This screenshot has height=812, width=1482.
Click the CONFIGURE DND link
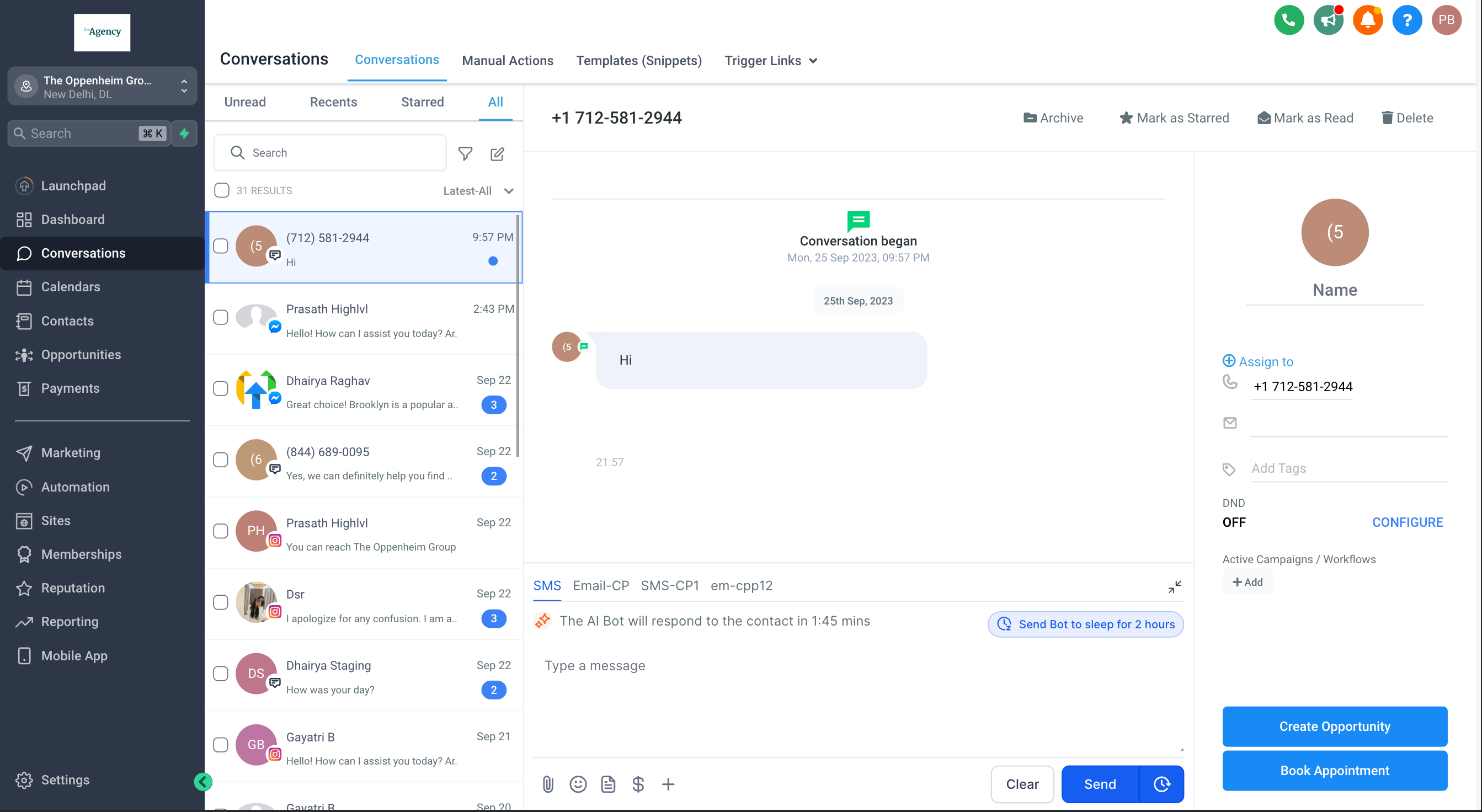(1407, 522)
